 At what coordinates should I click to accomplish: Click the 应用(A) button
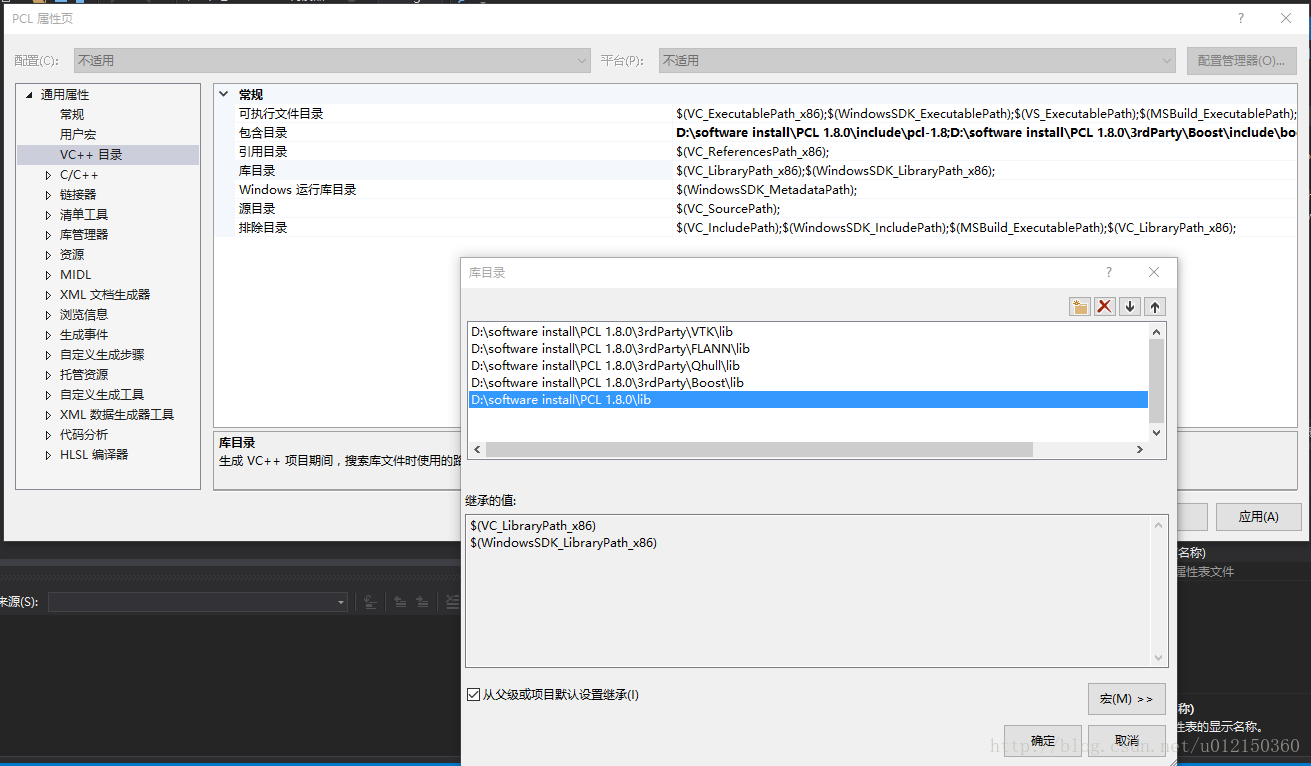pyautogui.click(x=1258, y=517)
